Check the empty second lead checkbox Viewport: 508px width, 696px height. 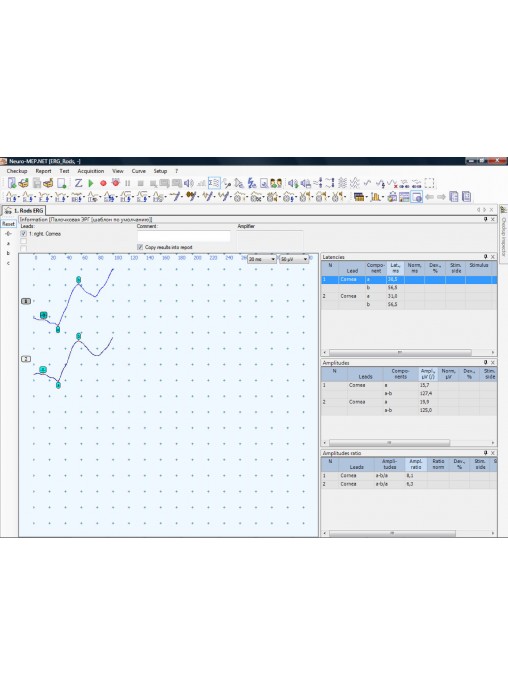click(x=24, y=241)
